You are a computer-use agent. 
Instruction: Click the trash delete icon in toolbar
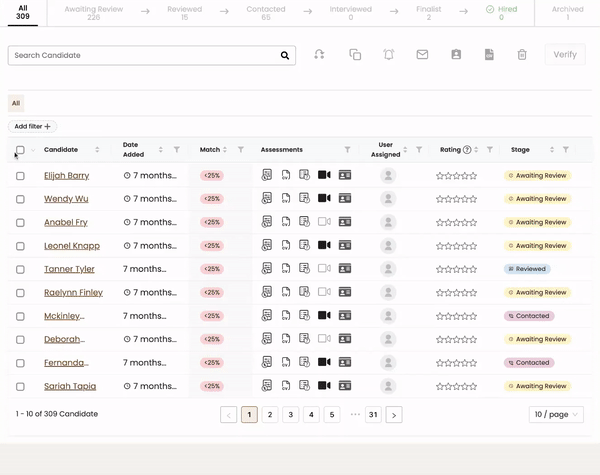pos(522,55)
